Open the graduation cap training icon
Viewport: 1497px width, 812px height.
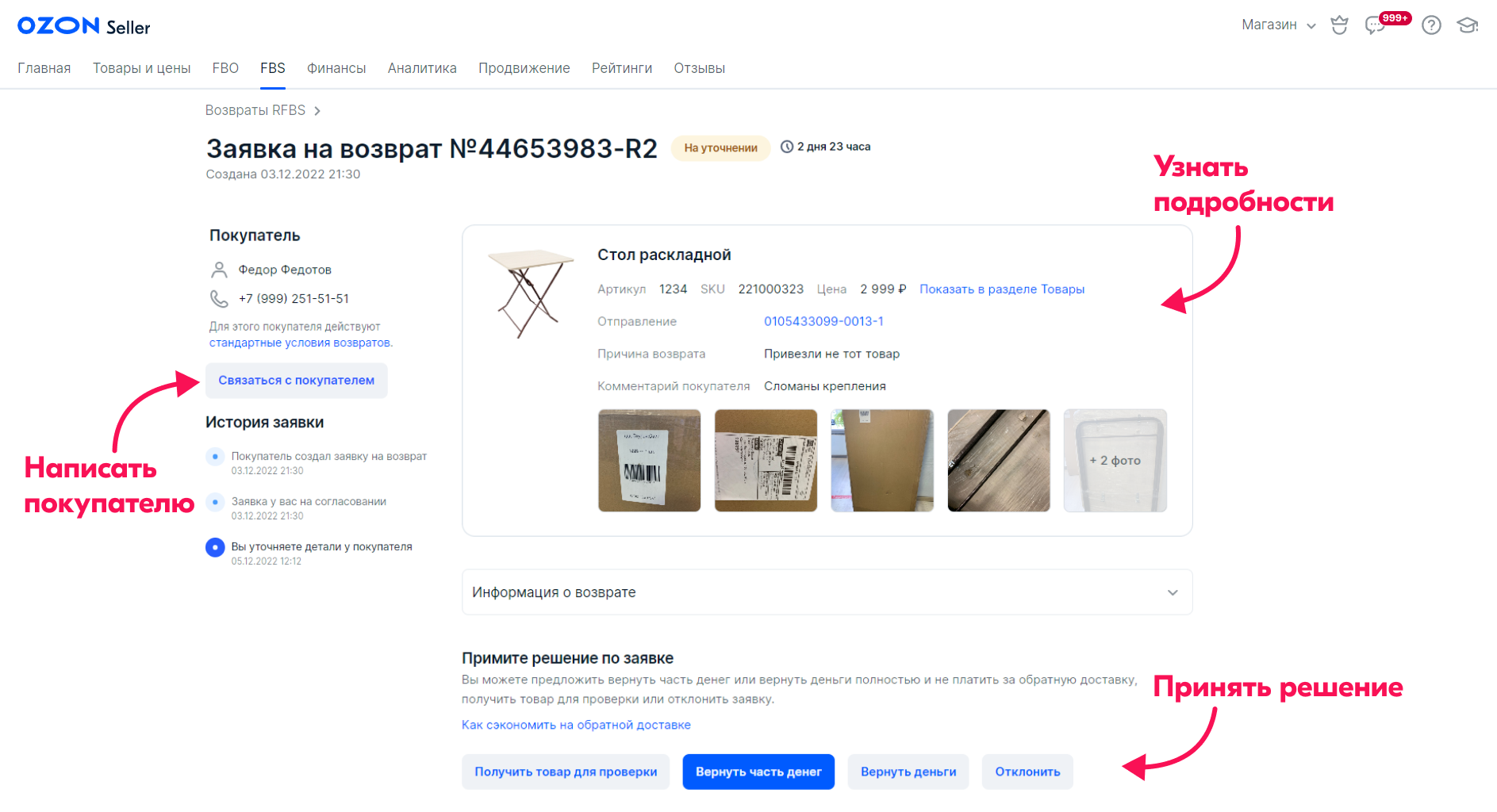point(1468,25)
